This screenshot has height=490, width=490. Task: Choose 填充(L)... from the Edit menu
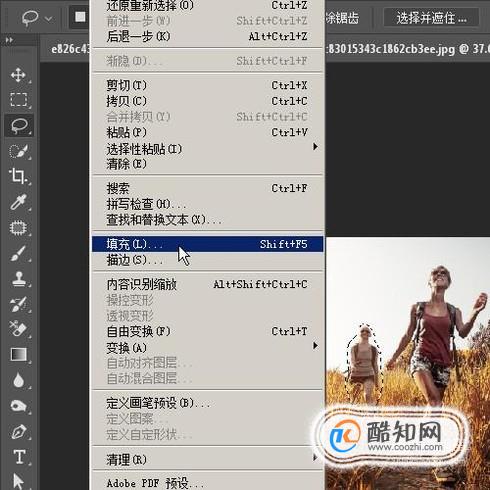(207, 244)
